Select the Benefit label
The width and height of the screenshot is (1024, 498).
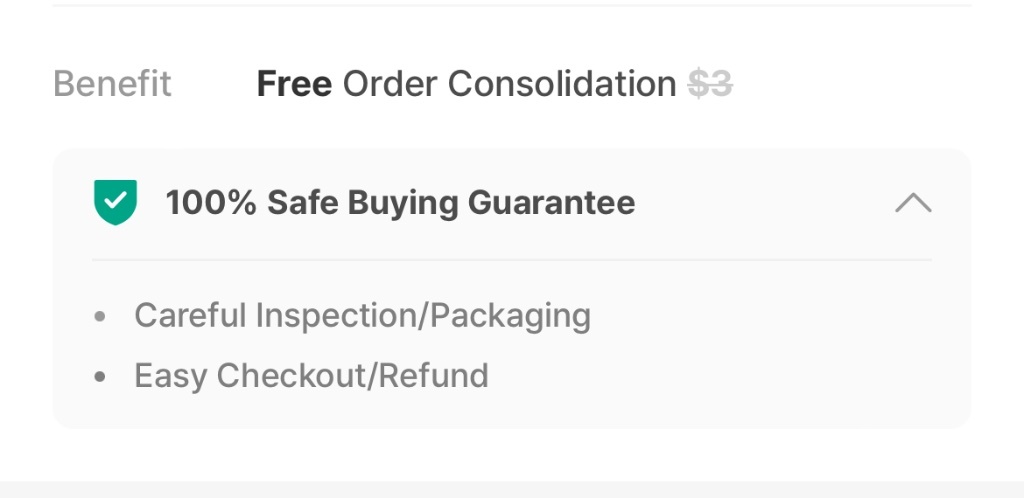[112, 84]
